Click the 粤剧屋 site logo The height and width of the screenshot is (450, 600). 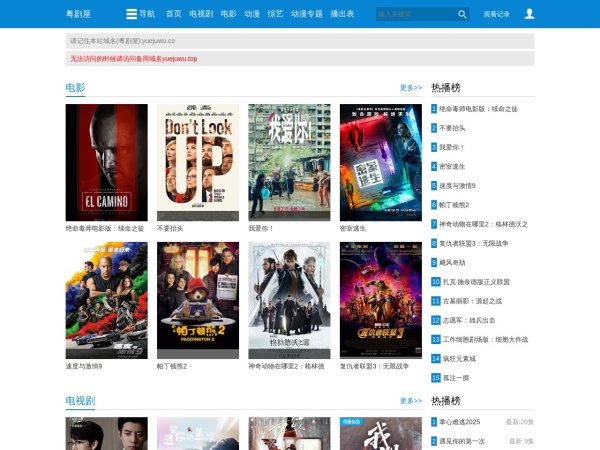[x=78, y=14]
